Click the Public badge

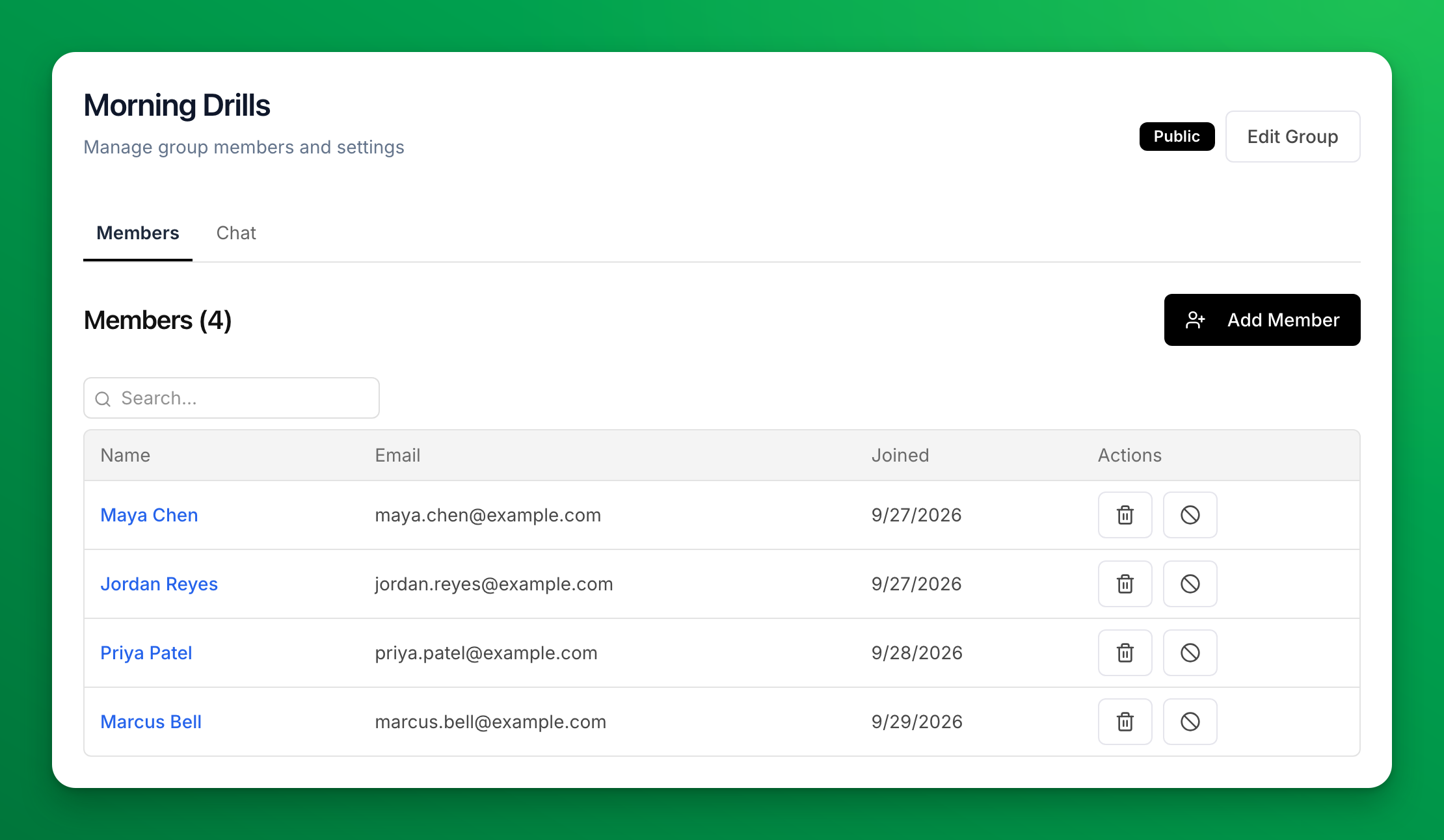[x=1177, y=137]
